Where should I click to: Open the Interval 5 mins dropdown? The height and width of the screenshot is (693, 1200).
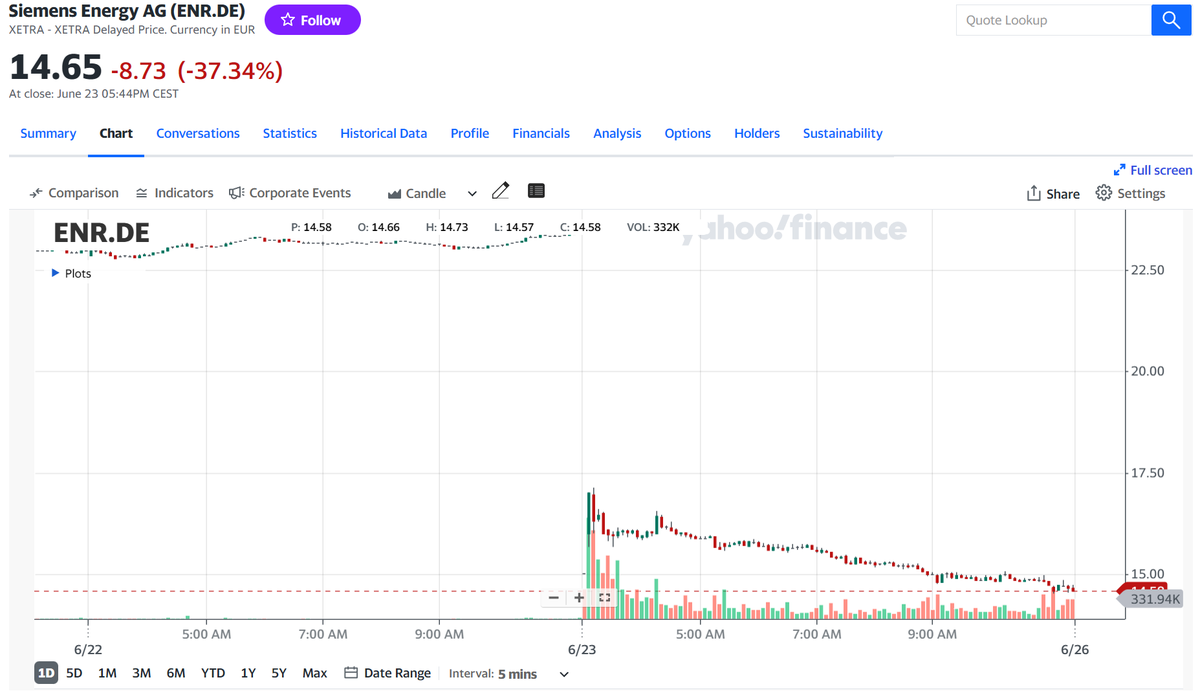[x=509, y=674]
